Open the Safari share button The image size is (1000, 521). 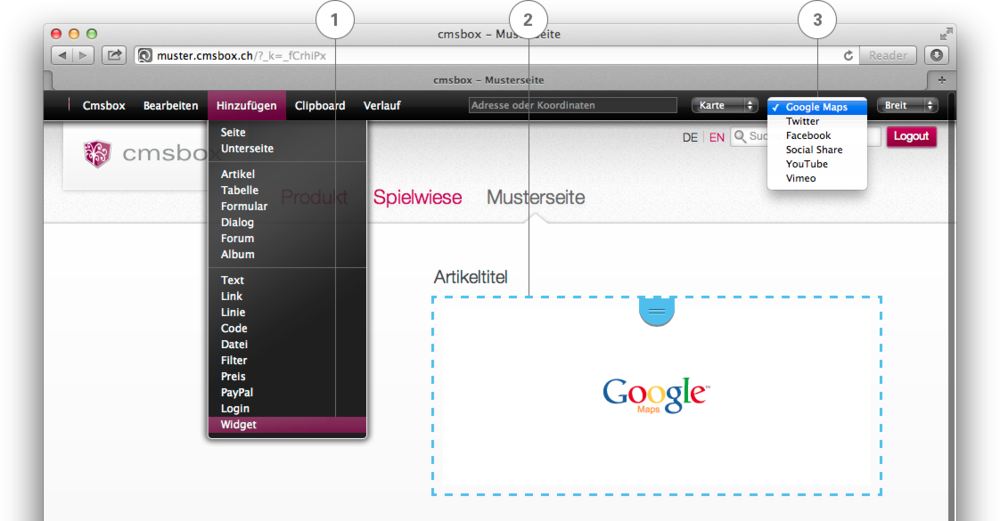[x=114, y=55]
